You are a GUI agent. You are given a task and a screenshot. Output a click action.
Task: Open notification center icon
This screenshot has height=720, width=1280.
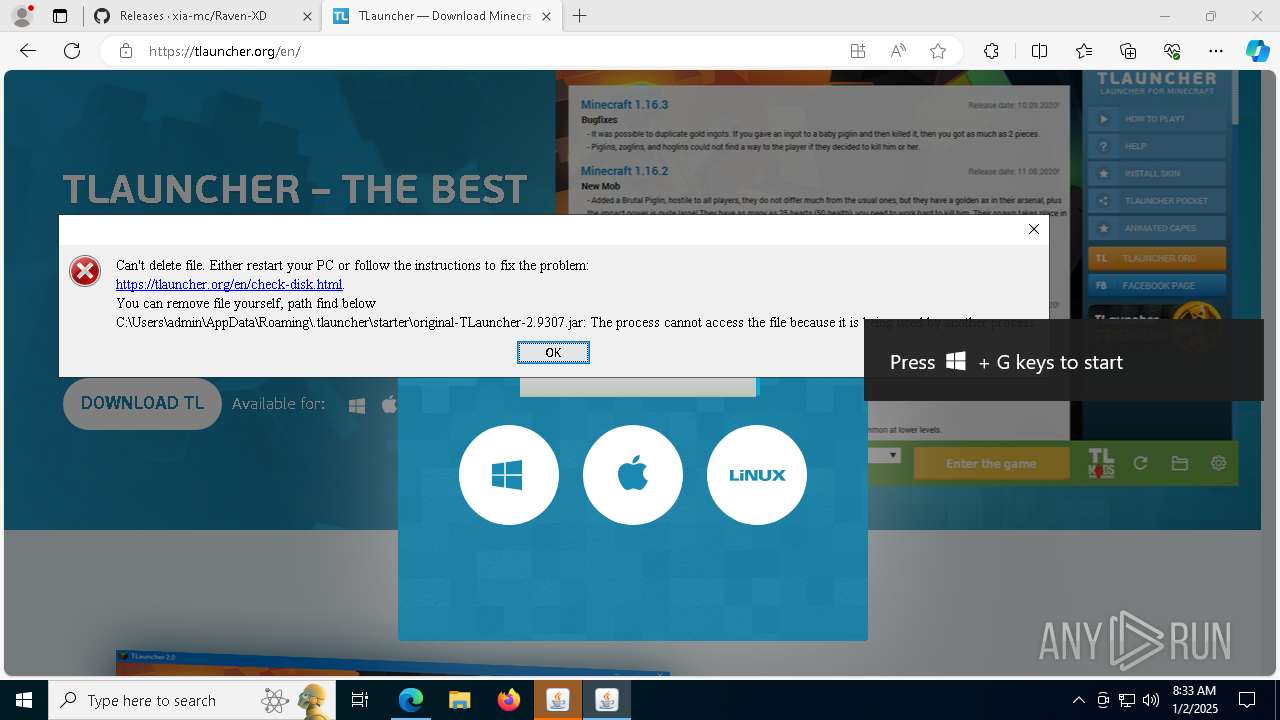pyautogui.click(x=1247, y=700)
